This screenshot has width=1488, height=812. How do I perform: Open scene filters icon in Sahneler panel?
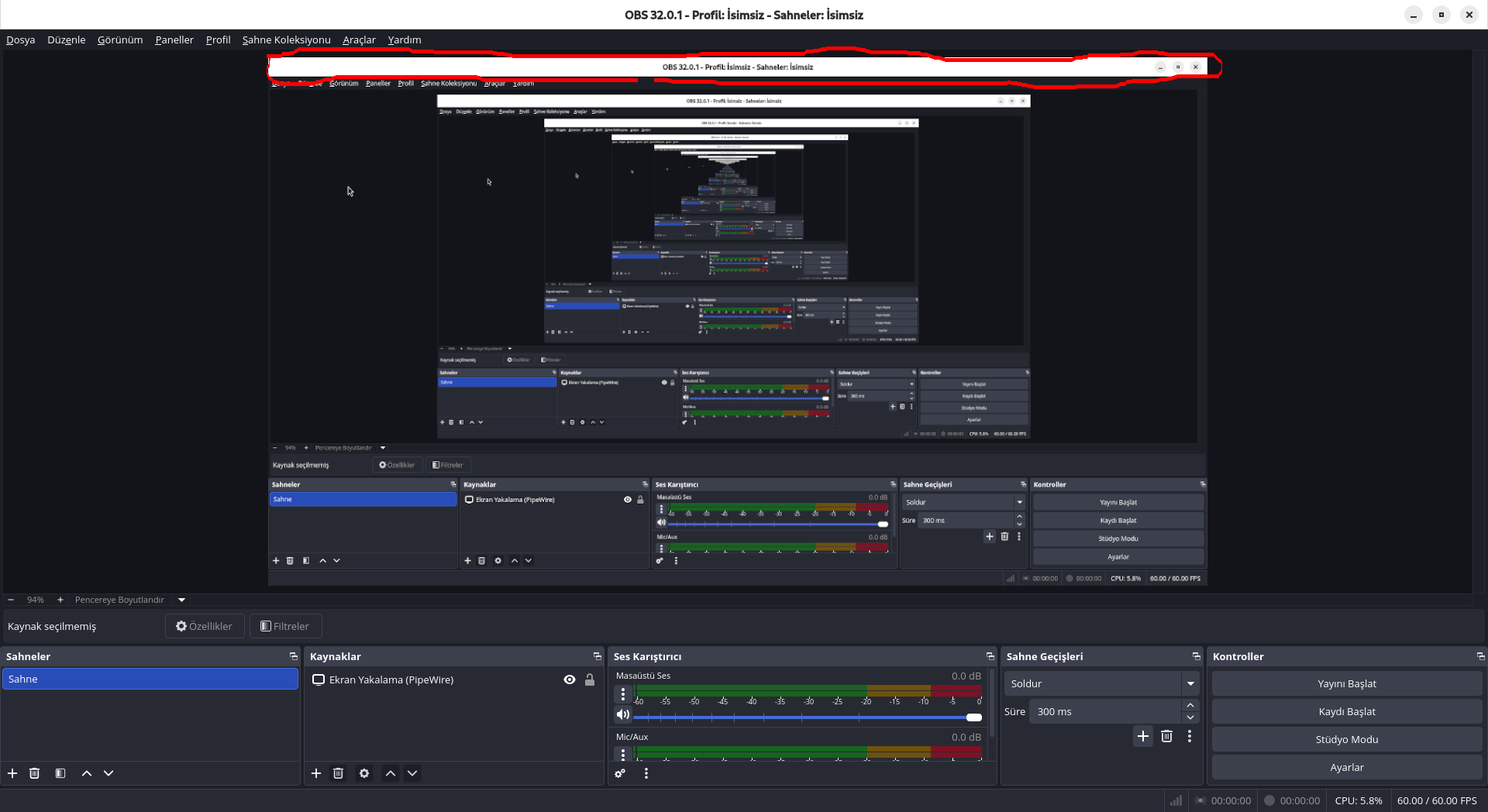pos(60,773)
